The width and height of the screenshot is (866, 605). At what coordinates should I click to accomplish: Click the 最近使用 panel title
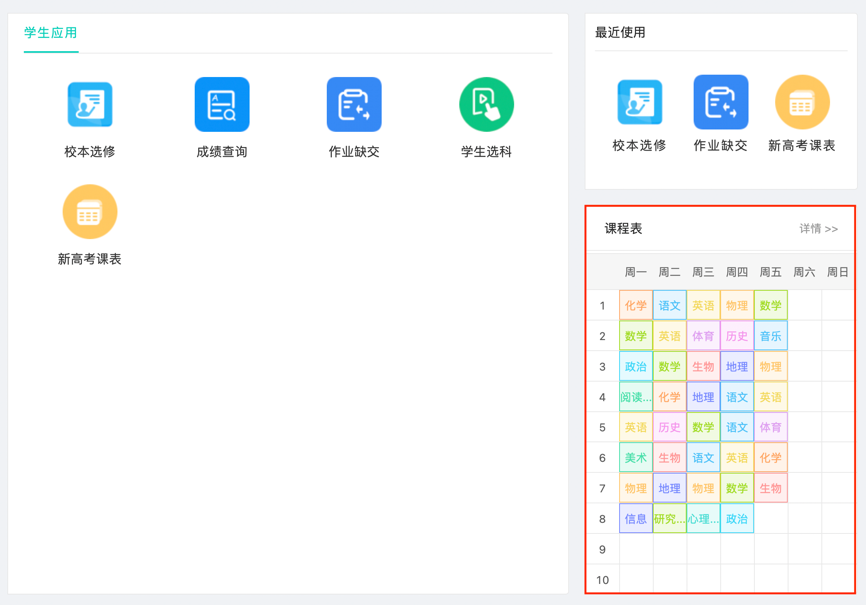[x=620, y=32]
